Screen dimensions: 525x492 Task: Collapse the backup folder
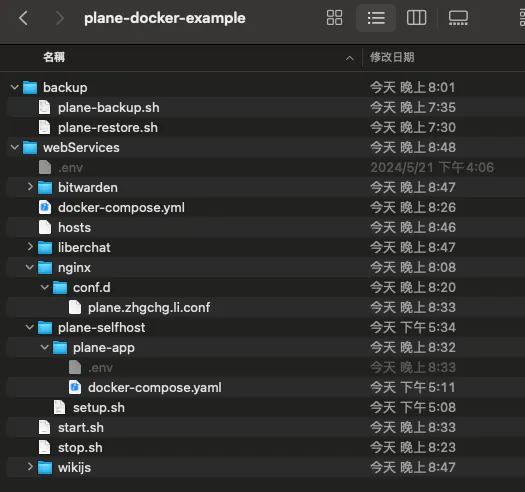click(x=14, y=87)
